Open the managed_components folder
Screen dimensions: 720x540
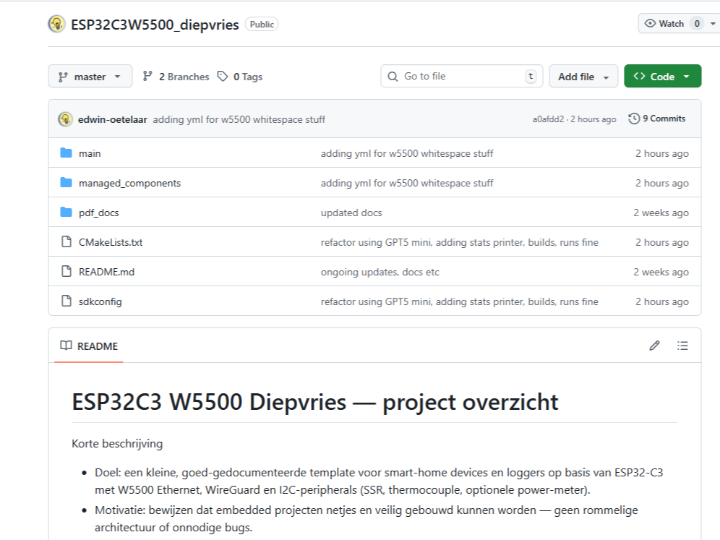tap(129, 183)
